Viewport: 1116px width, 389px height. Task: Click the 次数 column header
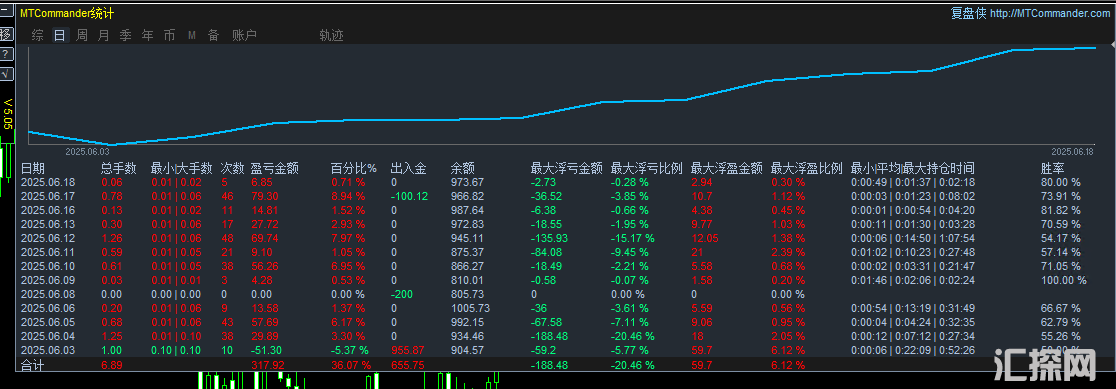(x=232, y=169)
